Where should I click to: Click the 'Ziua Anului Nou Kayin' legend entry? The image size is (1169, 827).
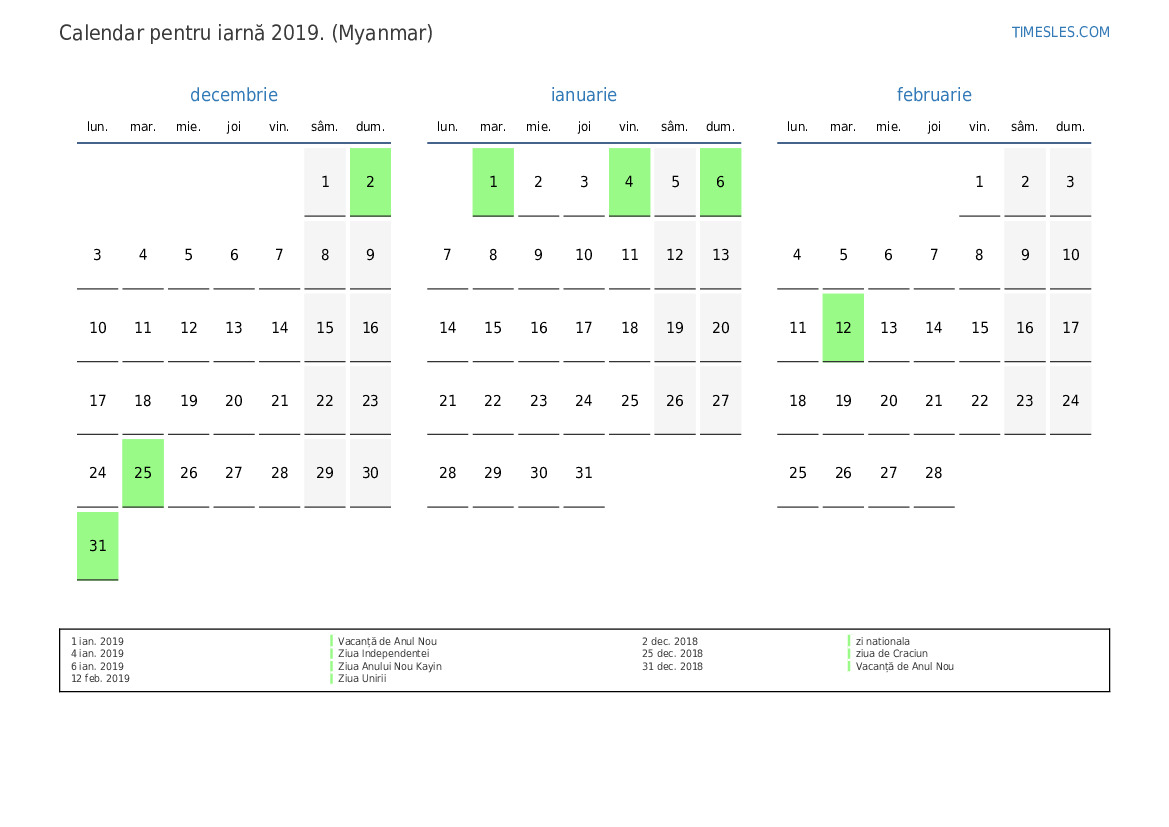pos(389,666)
